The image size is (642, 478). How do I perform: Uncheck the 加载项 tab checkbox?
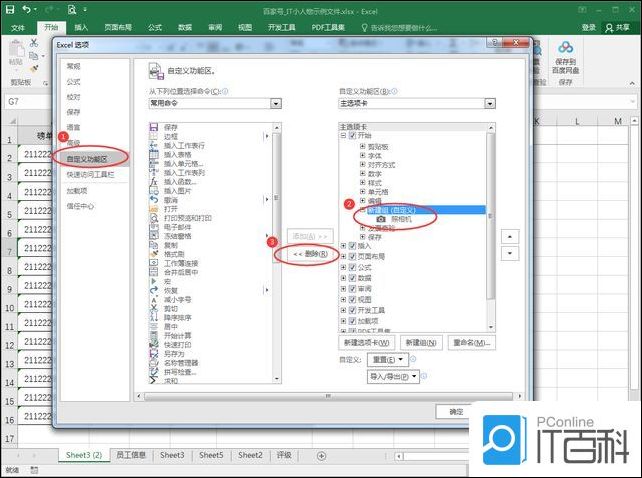[x=352, y=321]
